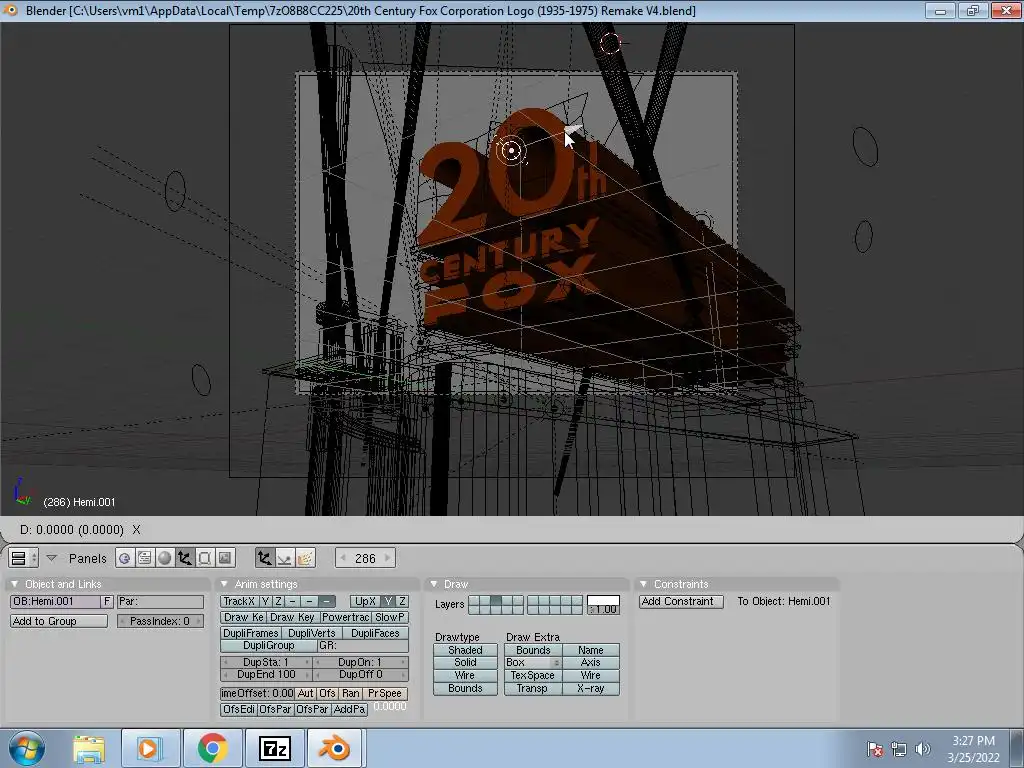
Task: Select the Editing context icon
Action: (204, 558)
